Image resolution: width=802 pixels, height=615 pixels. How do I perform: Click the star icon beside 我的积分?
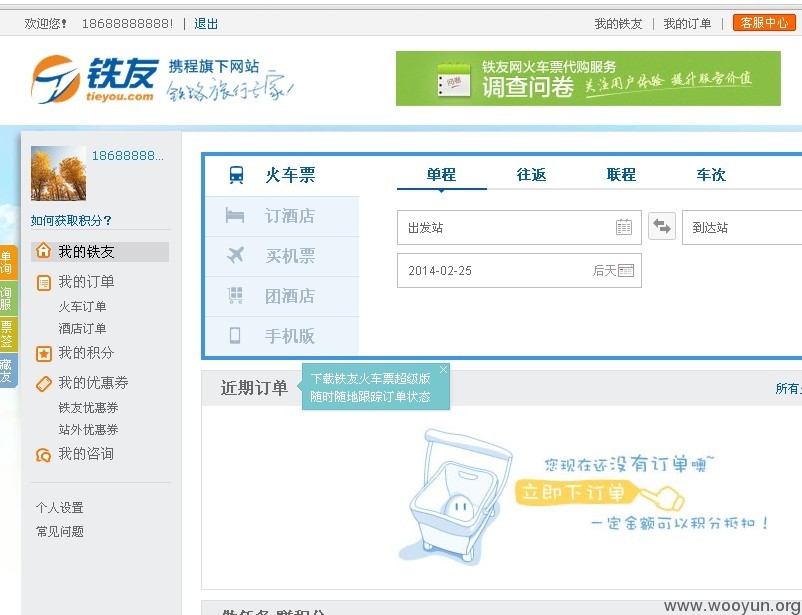[x=44, y=354]
